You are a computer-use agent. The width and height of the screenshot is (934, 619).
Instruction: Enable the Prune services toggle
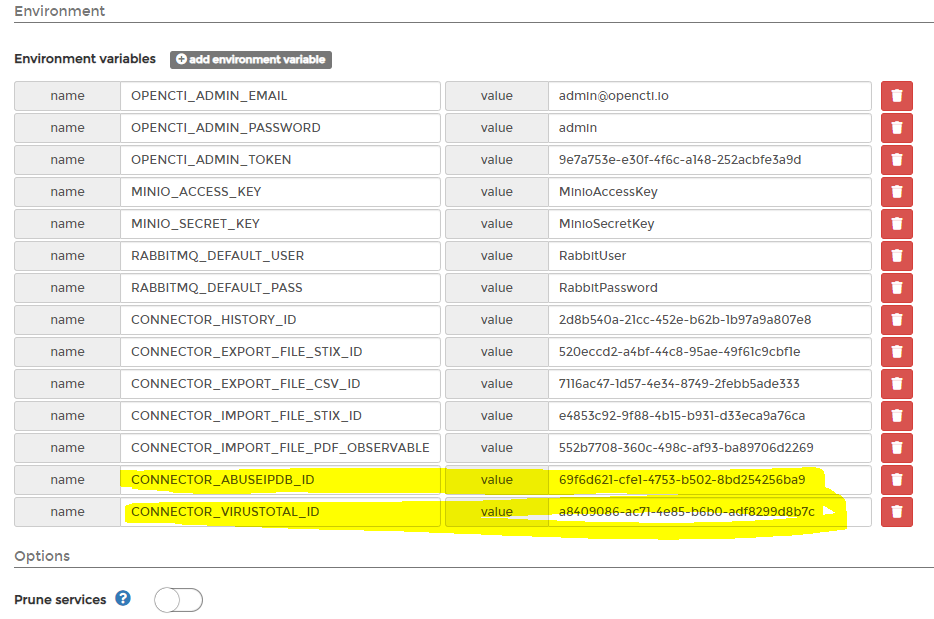(x=177, y=599)
